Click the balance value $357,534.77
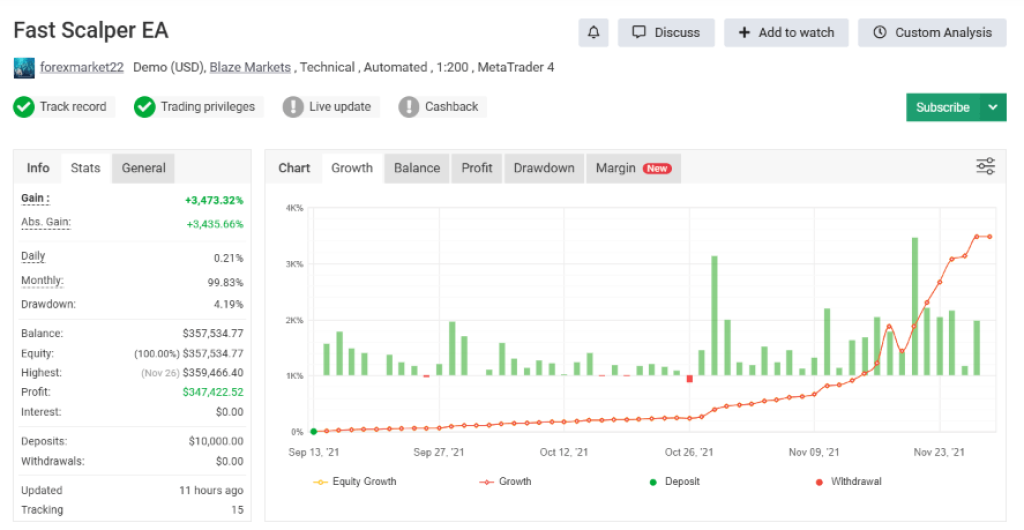This screenshot has width=1024, height=530. 213,334
